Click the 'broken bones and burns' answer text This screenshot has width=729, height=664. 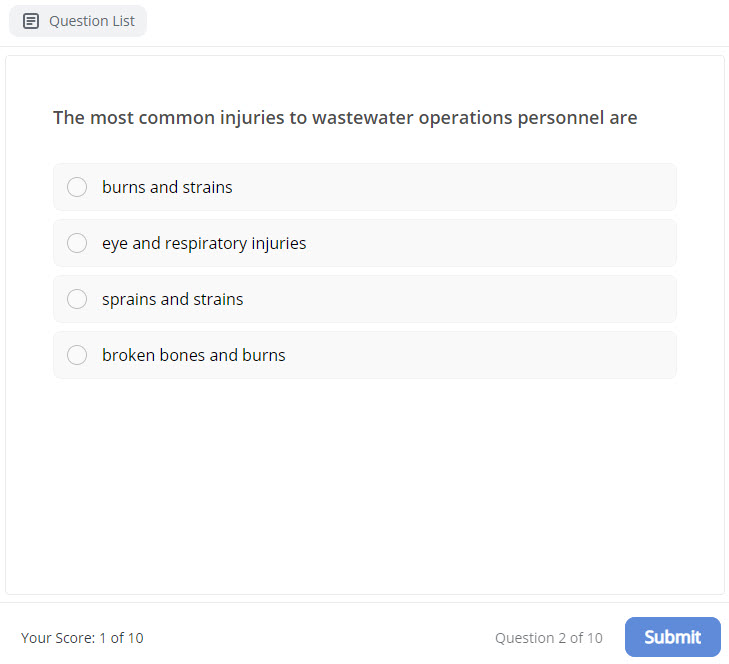pos(193,355)
